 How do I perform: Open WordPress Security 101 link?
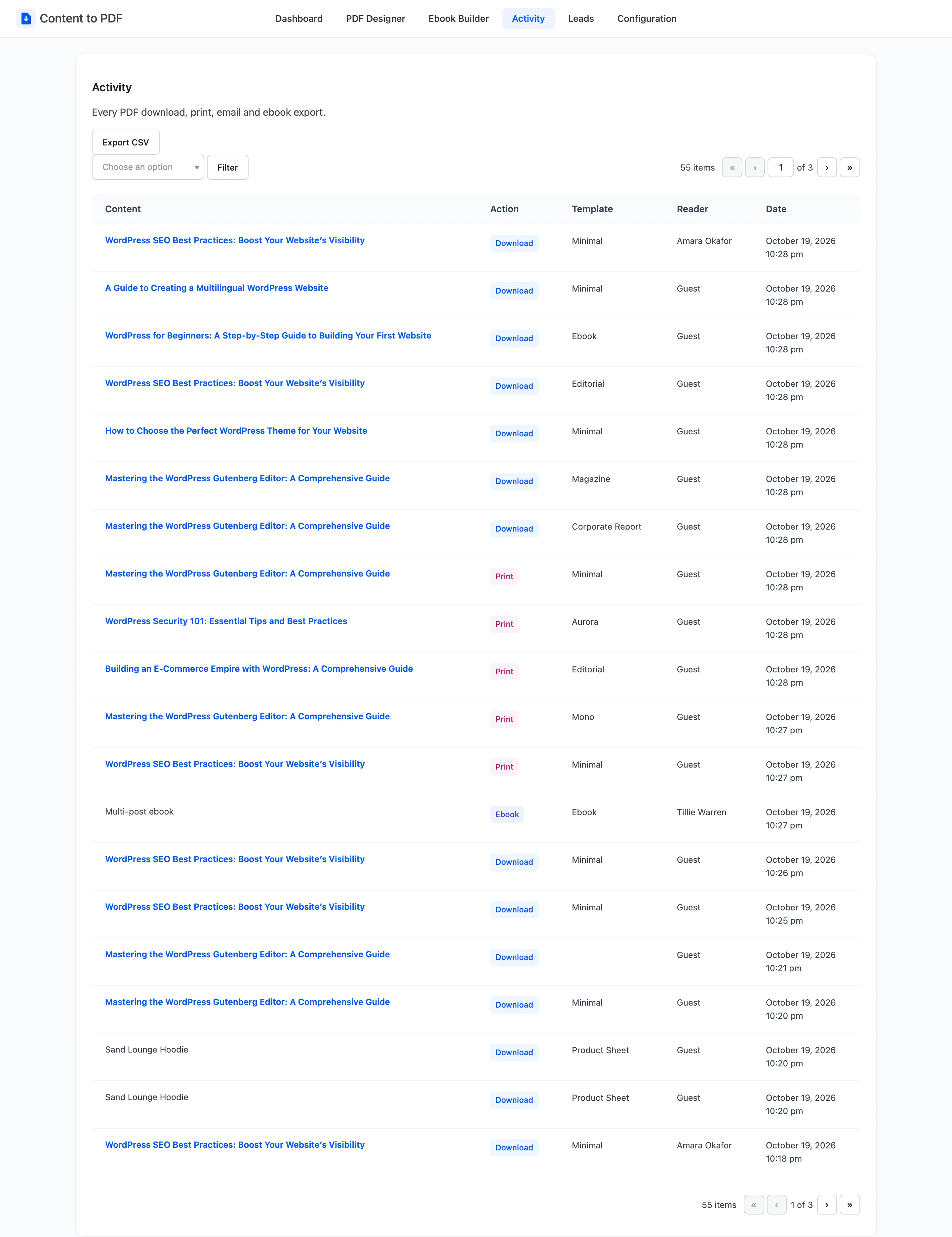tap(226, 621)
